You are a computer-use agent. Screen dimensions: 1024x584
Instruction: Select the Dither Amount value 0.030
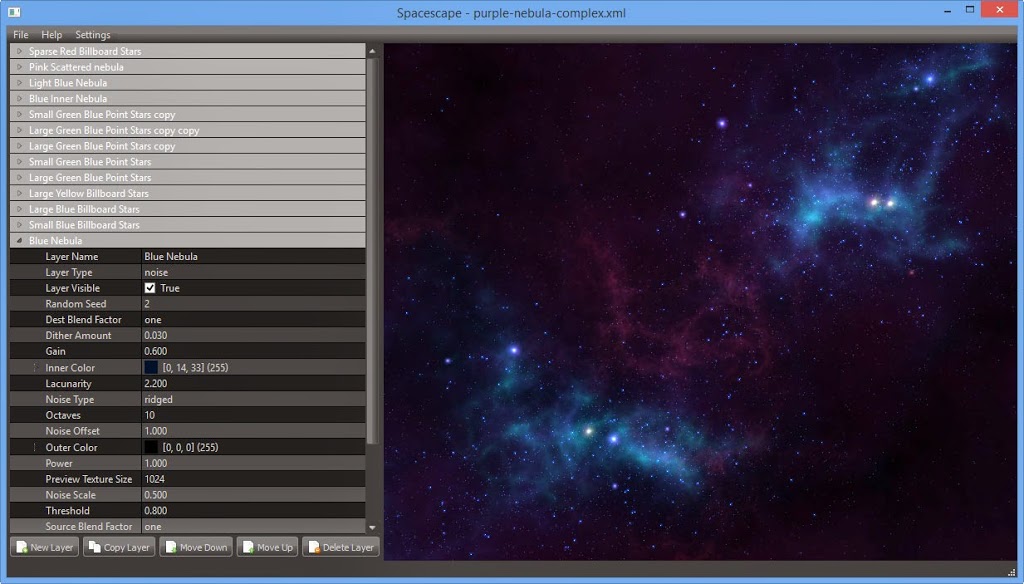point(155,335)
